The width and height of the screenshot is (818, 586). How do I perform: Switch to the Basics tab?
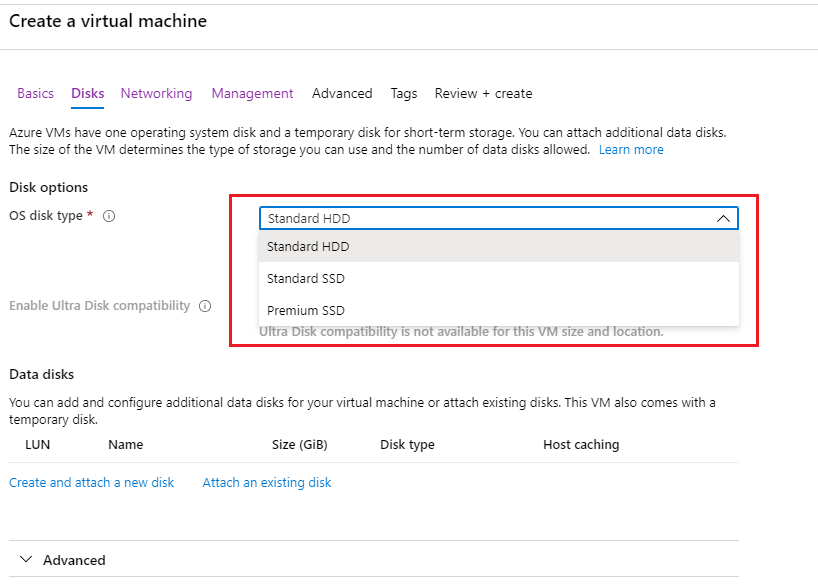coord(35,93)
